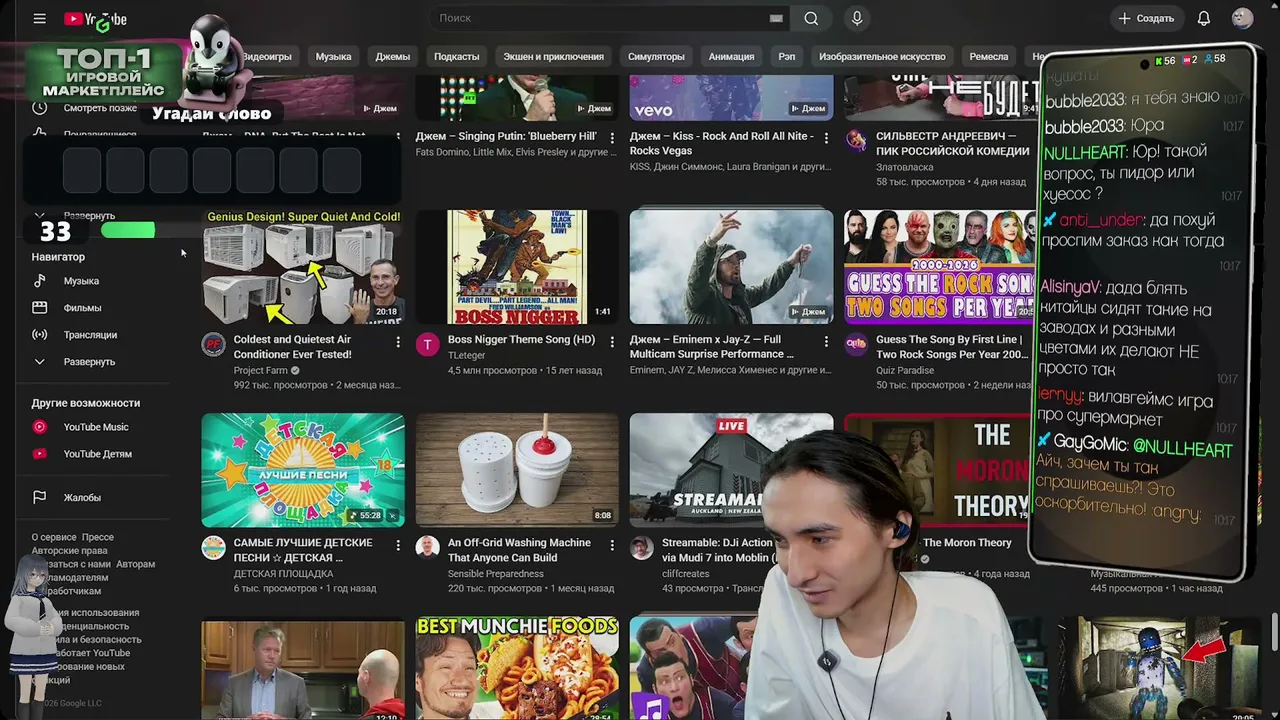Select the Изобразительное искусство chip
Viewport: 1280px width, 720px height.
click(x=882, y=57)
